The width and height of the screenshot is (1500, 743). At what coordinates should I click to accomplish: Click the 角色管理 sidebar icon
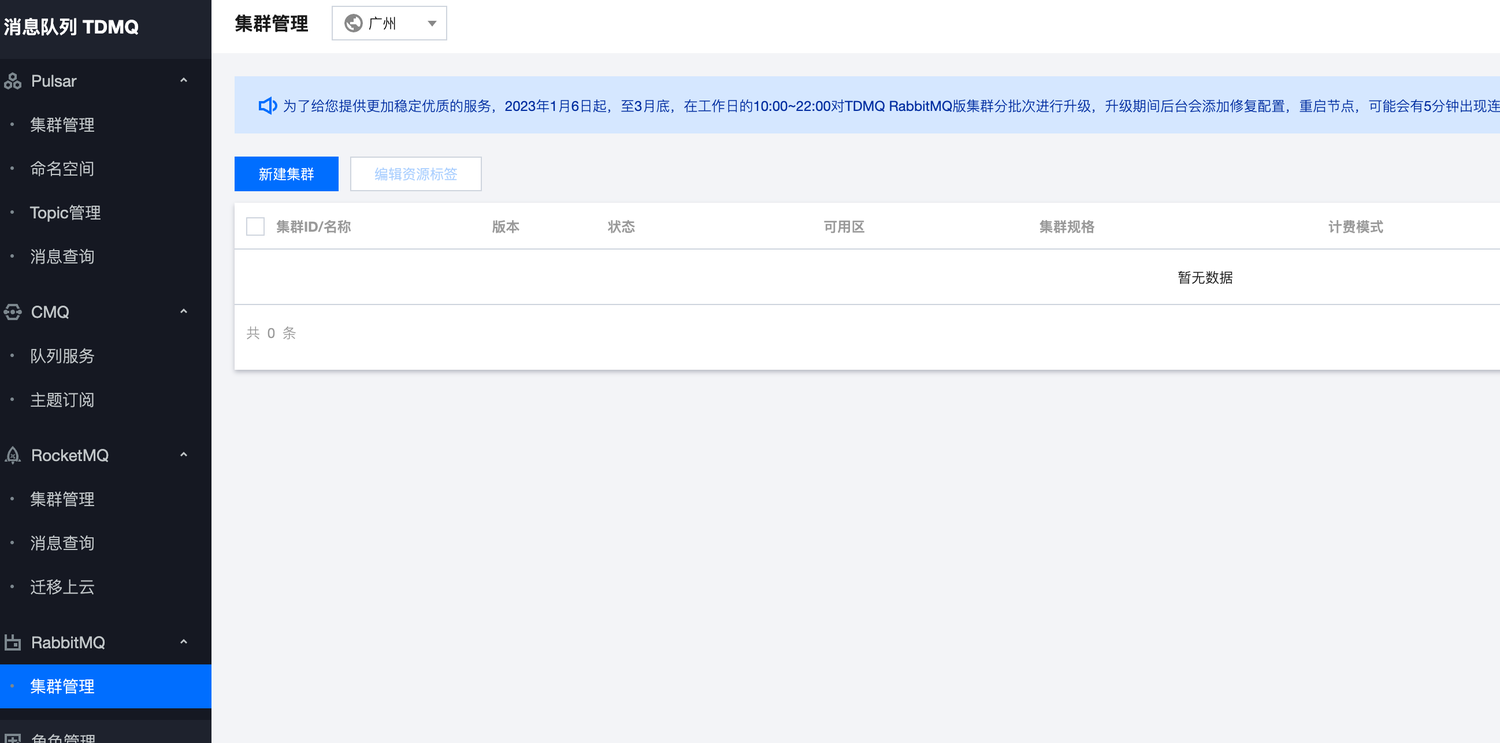point(13,738)
